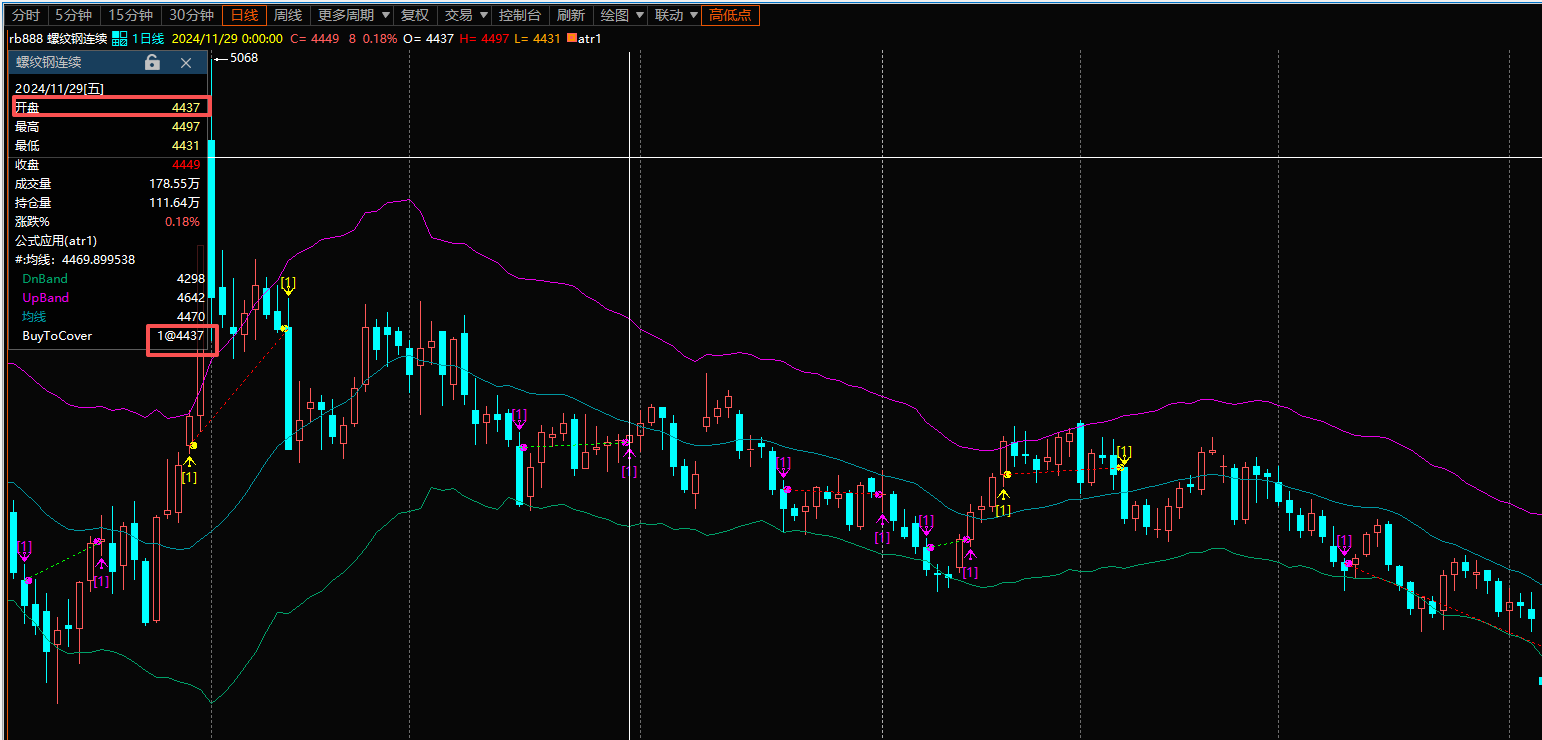Click the lock icon in the 螺纹钢连续 info panel
The width and height of the screenshot is (1542, 740).
point(152,62)
